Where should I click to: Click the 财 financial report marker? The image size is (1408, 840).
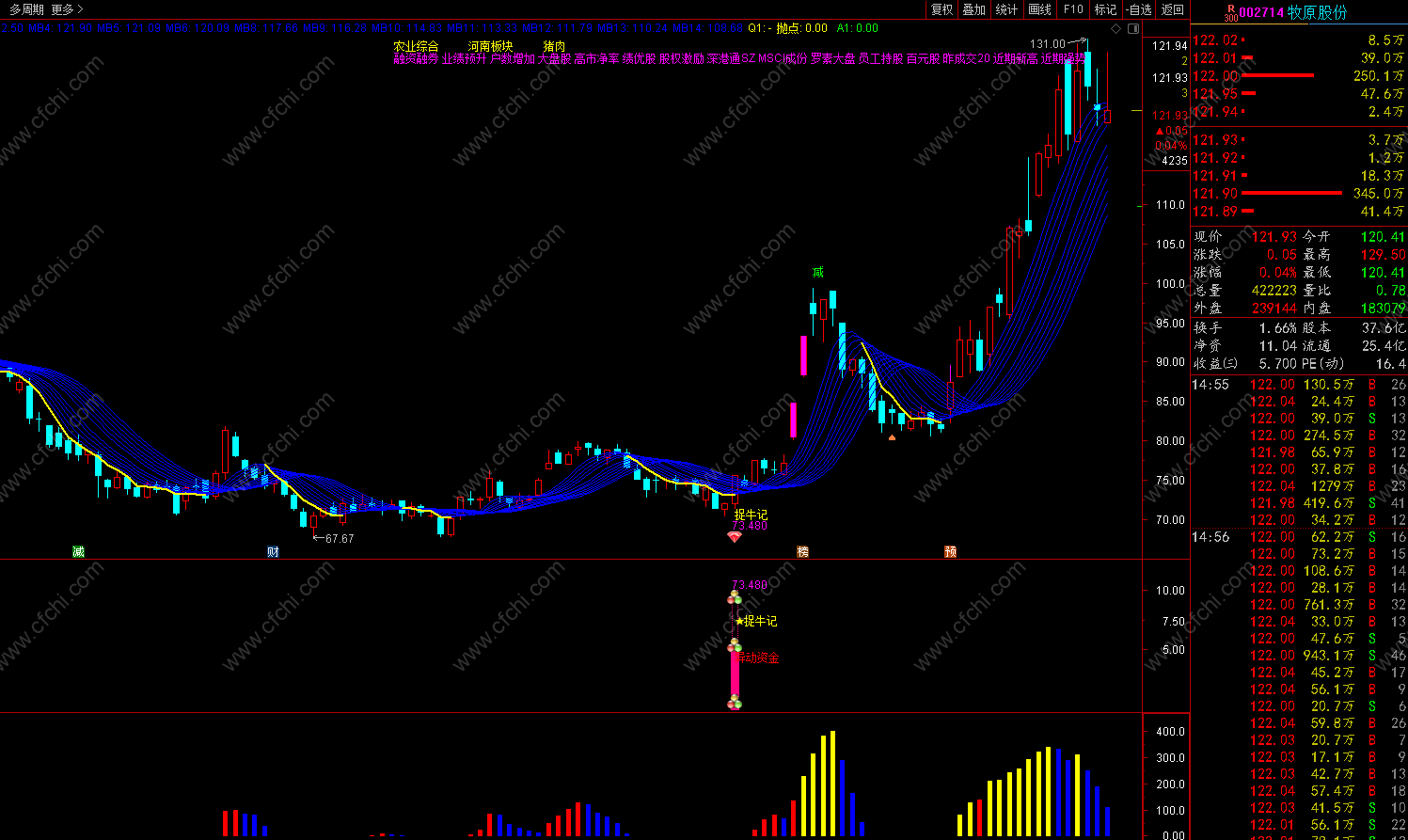(x=273, y=552)
